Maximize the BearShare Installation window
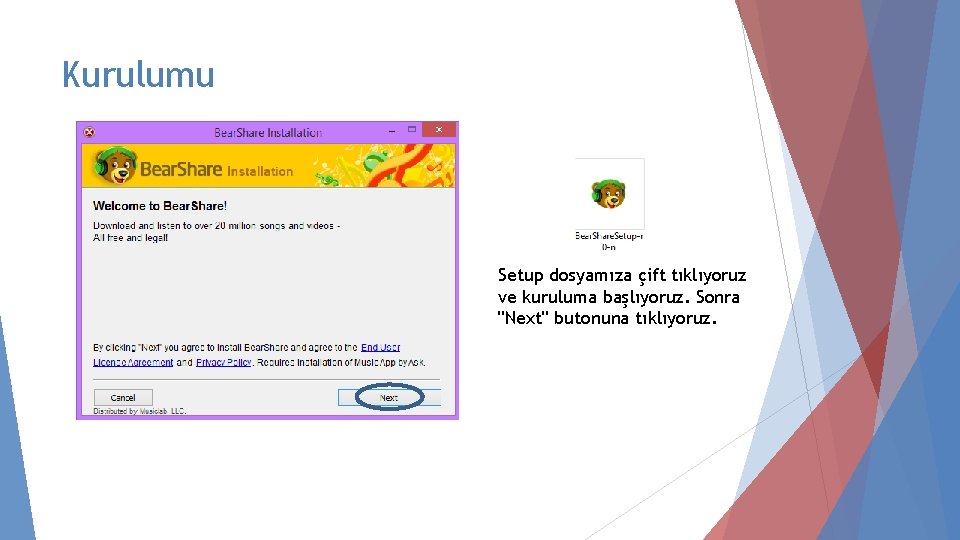This screenshot has width=960, height=540. coord(412,130)
